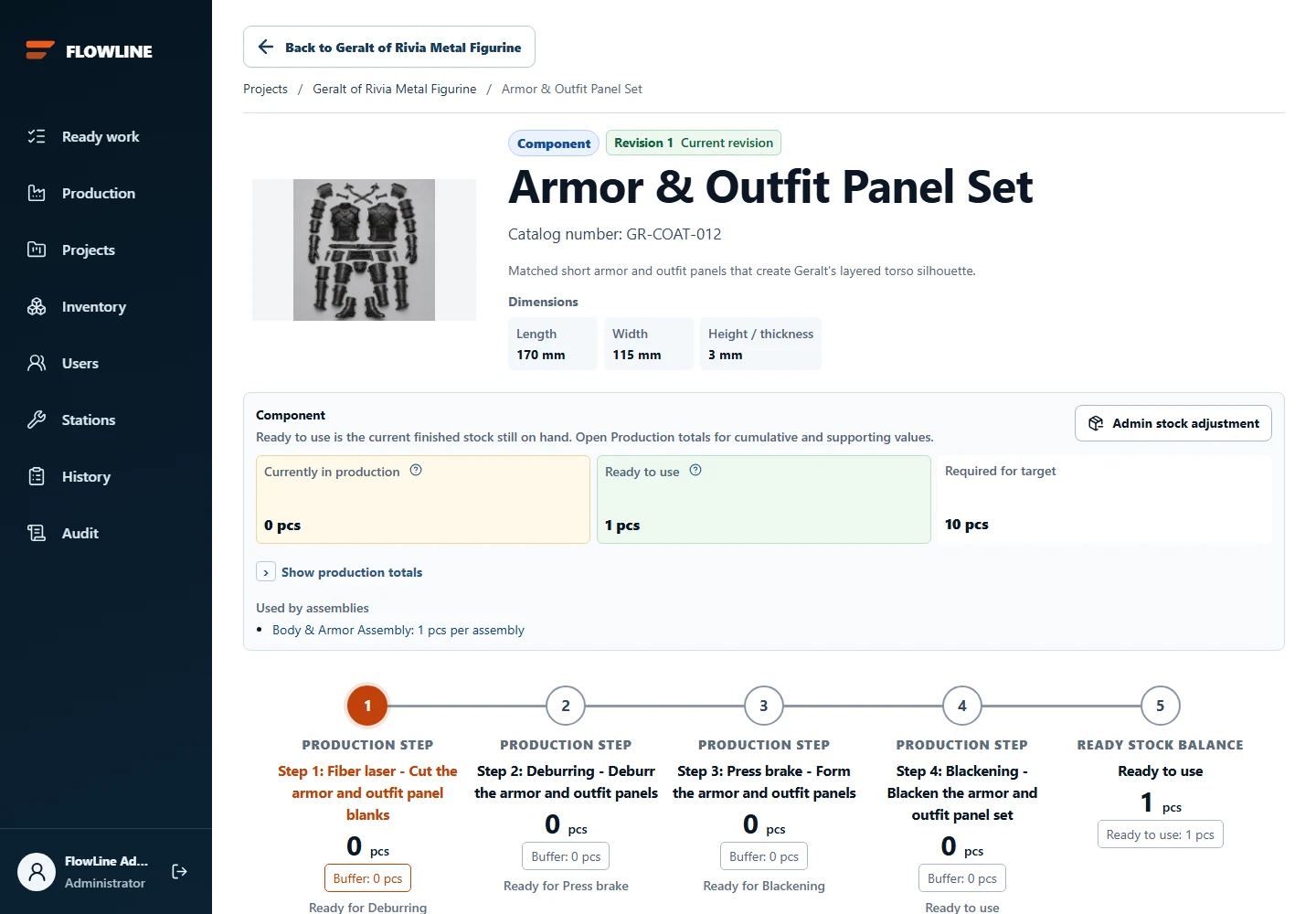Click Step 3 Press brake step title

(x=764, y=782)
